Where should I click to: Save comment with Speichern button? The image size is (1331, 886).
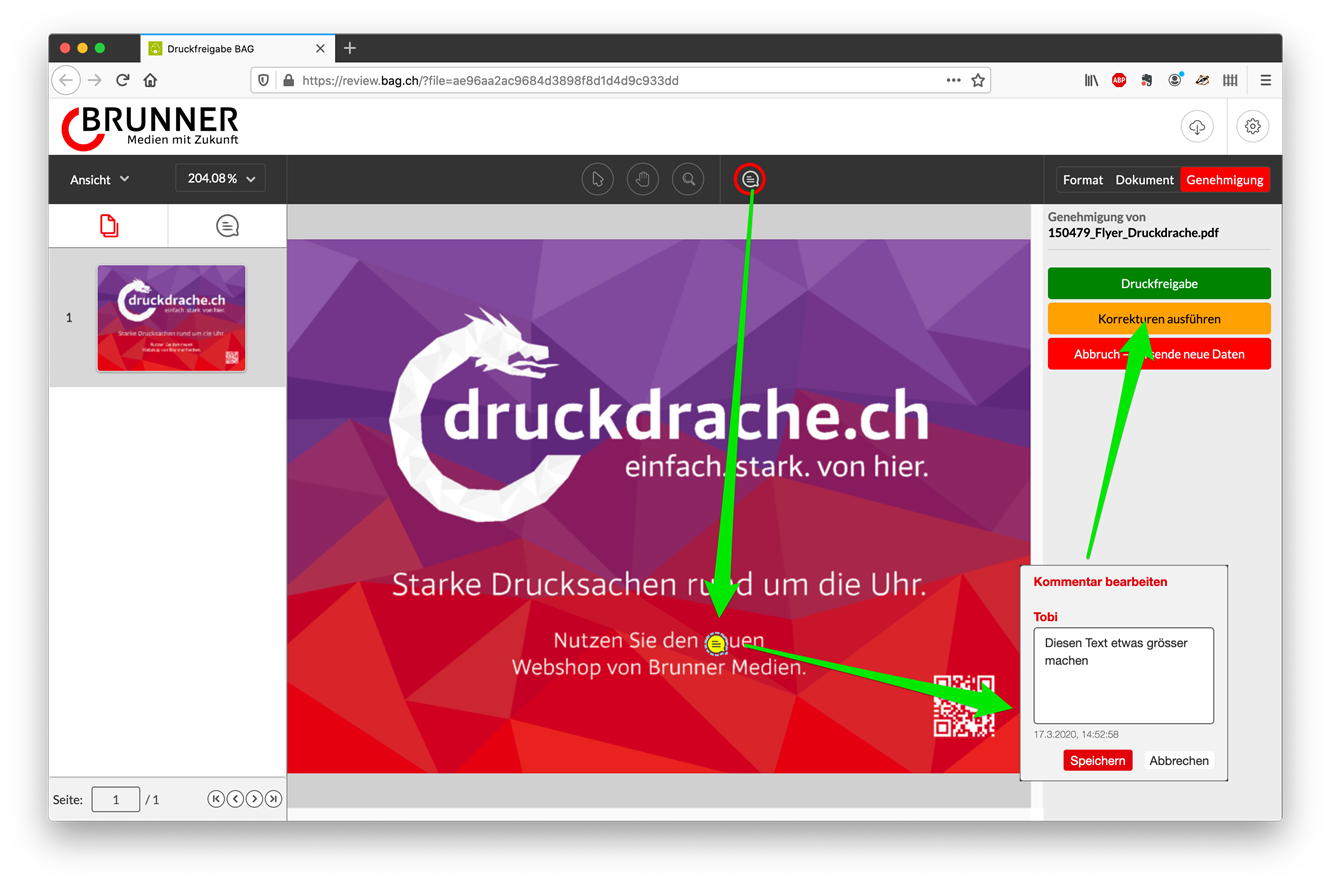click(x=1098, y=761)
